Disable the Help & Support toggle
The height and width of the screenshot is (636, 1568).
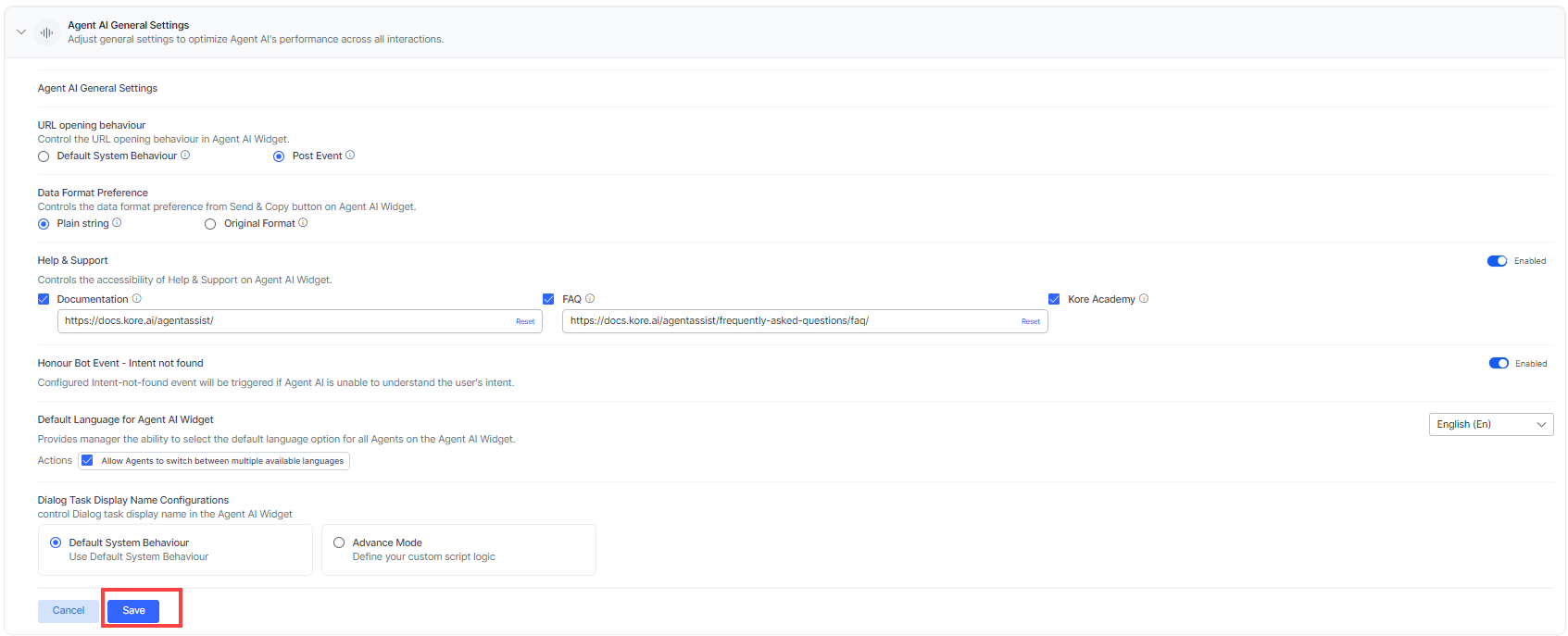[x=1497, y=261]
